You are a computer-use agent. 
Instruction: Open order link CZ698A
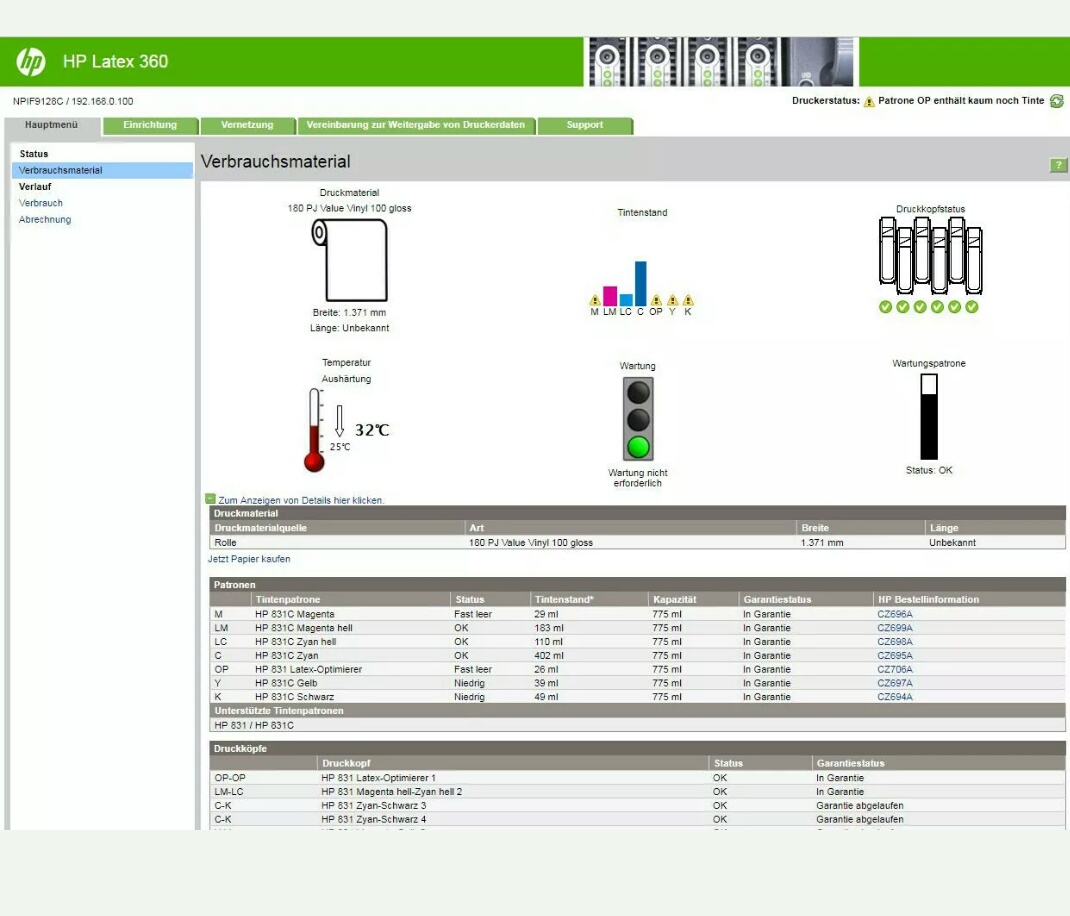point(895,642)
